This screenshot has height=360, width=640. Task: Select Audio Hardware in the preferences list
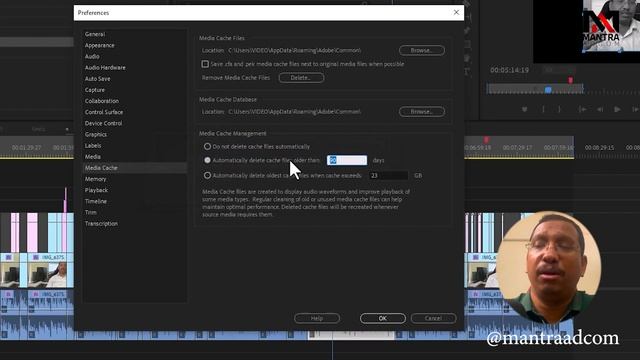(x=105, y=67)
